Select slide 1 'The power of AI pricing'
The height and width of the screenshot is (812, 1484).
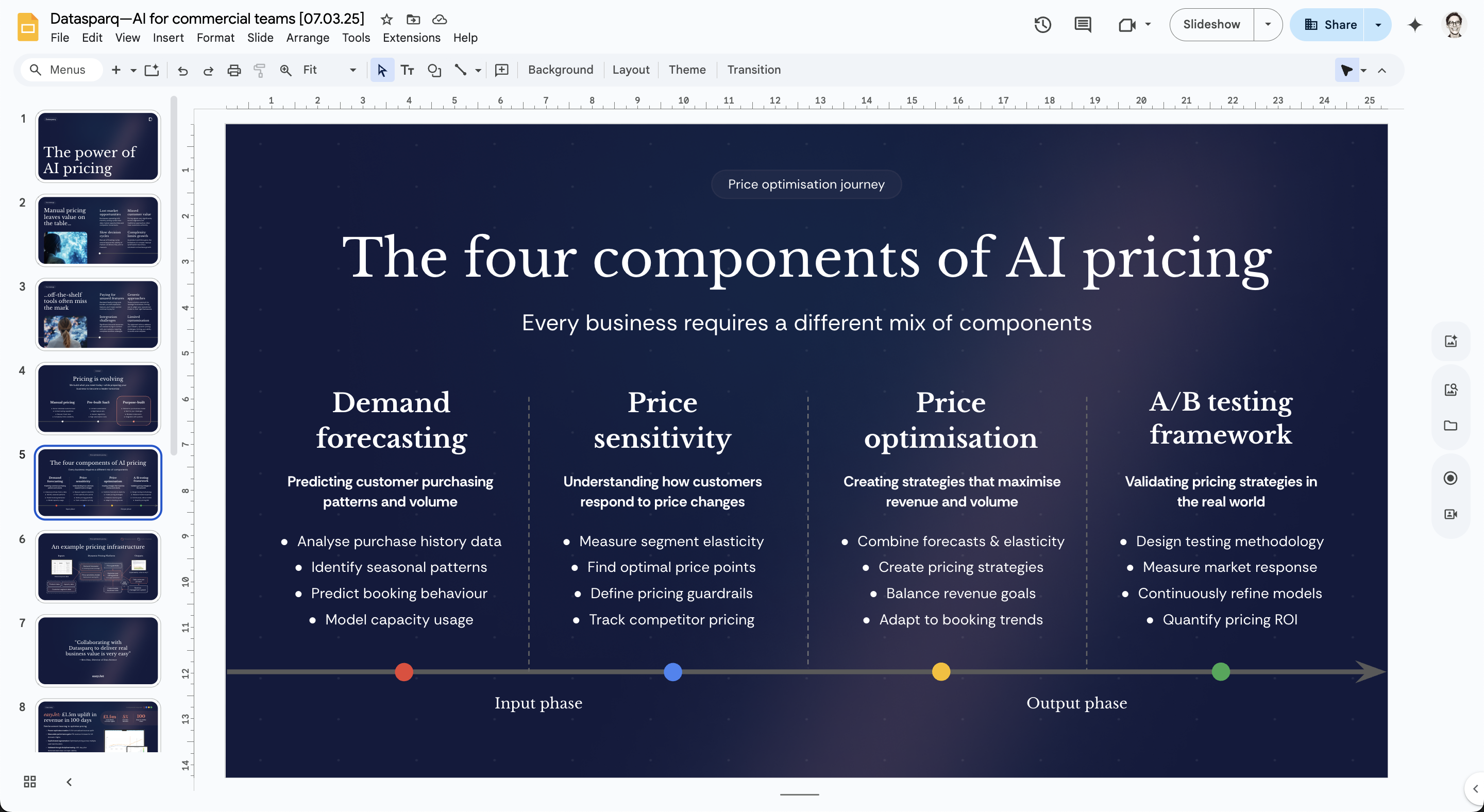98,146
